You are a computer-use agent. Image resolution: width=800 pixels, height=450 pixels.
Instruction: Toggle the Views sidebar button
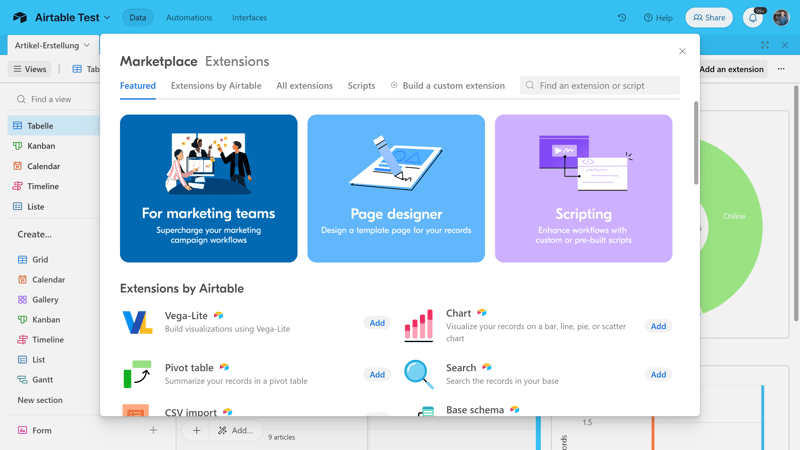(x=30, y=69)
